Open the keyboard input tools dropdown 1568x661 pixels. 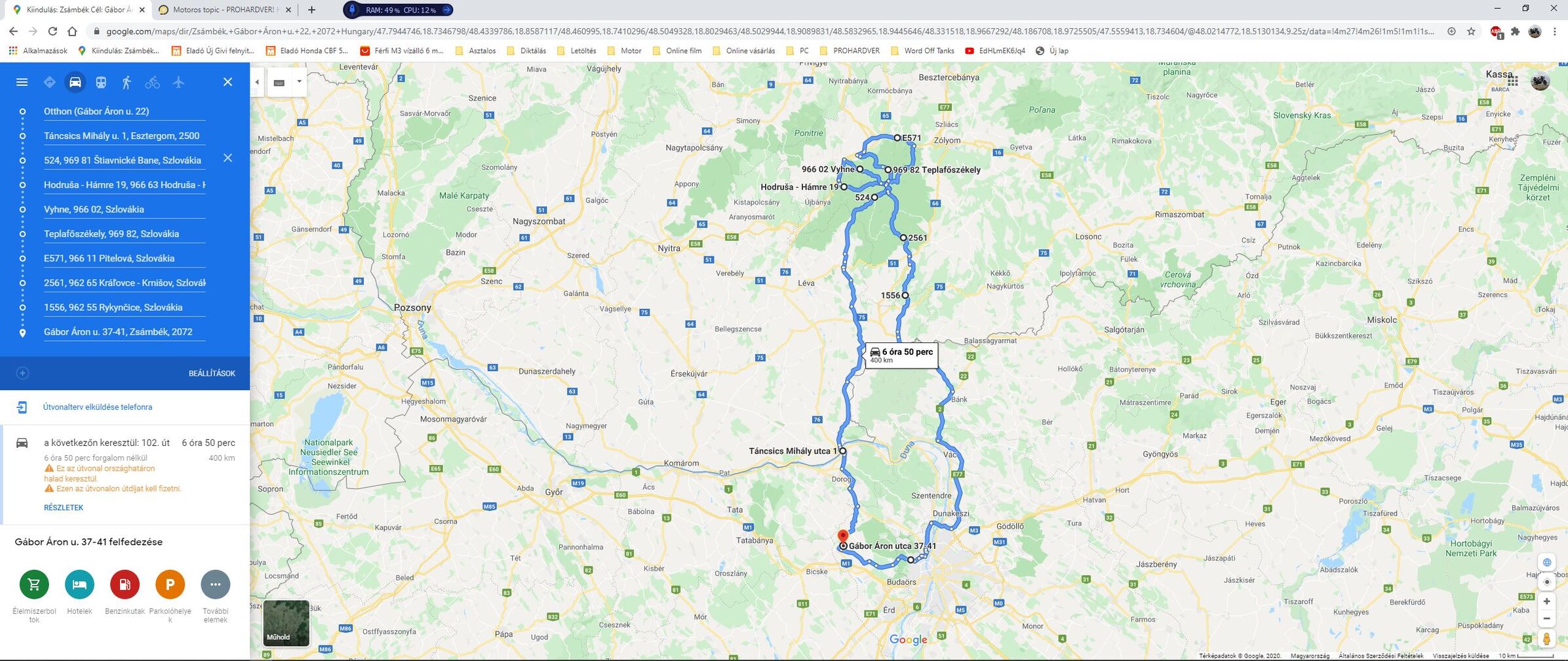click(x=299, y=82)
